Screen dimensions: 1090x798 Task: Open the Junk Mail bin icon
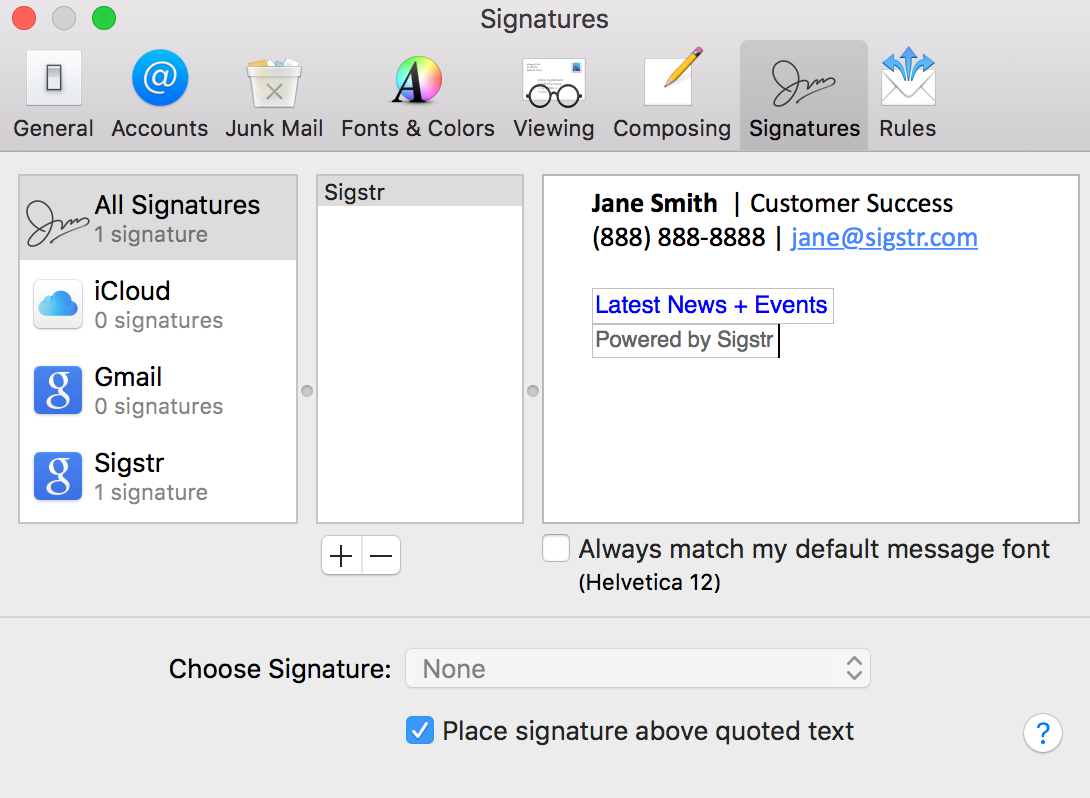coord(274,83)
